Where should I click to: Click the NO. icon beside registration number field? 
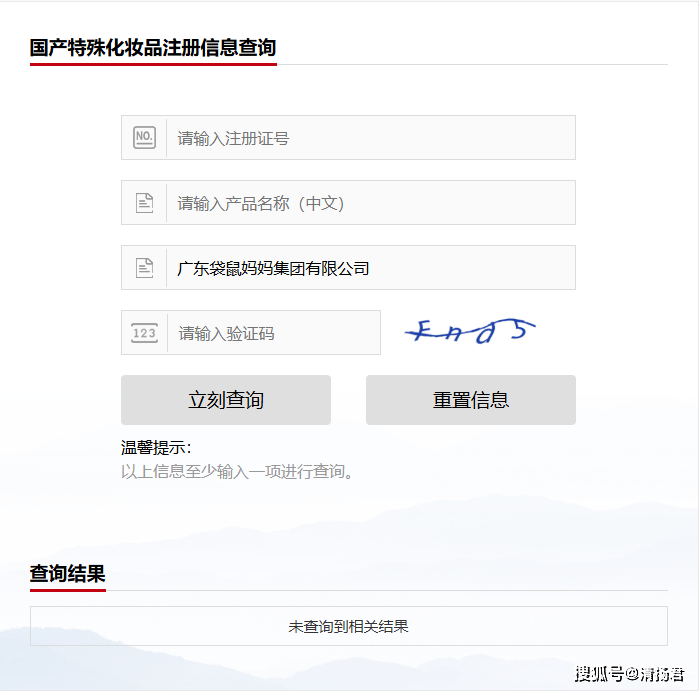pos(144,138)
